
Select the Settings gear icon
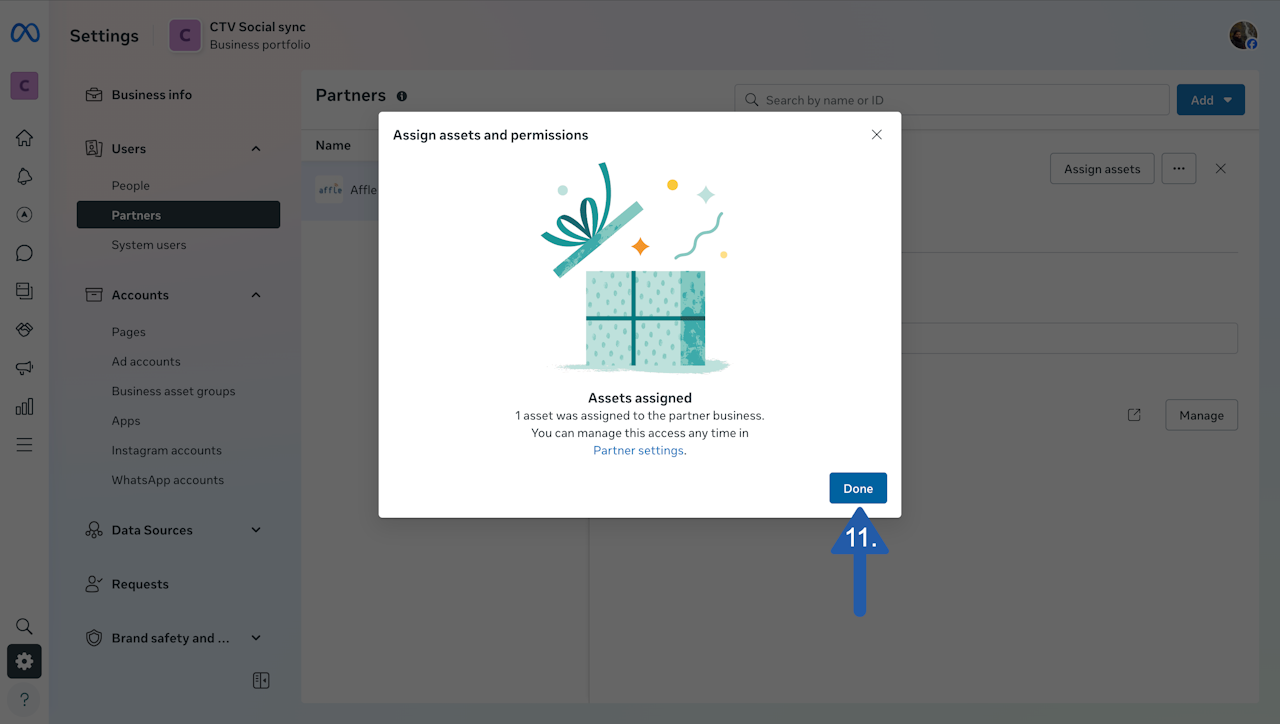(x=25, y=662)
